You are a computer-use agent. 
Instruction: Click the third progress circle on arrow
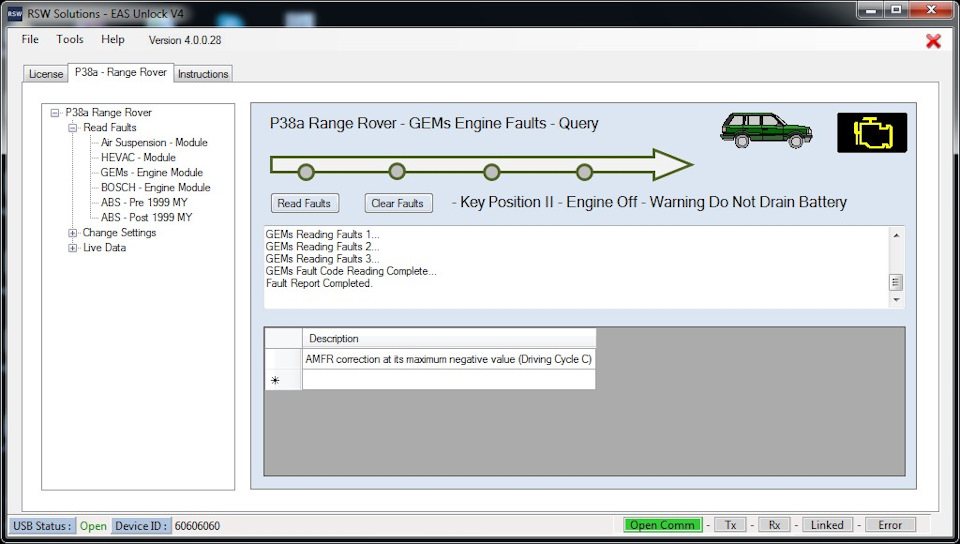coord(492,172)
